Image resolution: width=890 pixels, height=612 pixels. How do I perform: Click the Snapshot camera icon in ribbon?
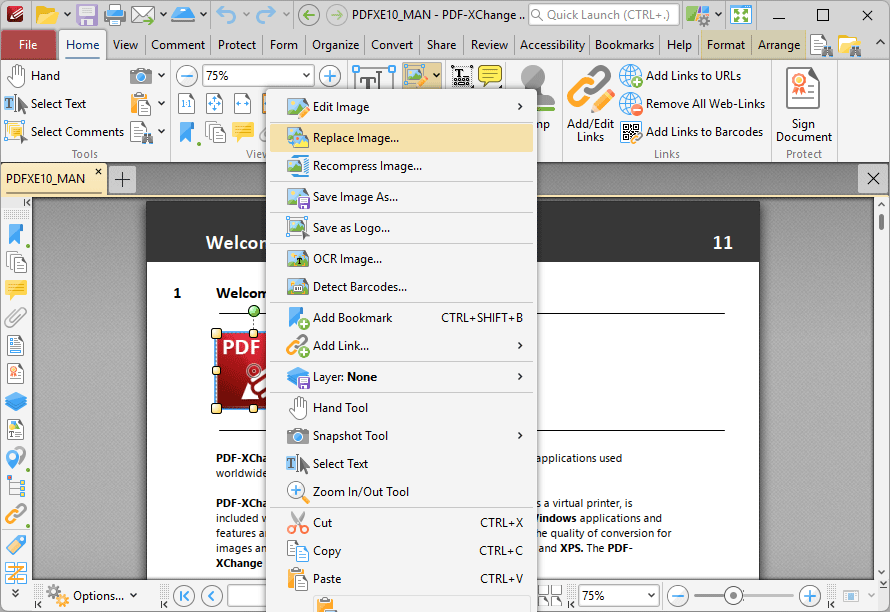pyautogui.click(x=140, y=76)
